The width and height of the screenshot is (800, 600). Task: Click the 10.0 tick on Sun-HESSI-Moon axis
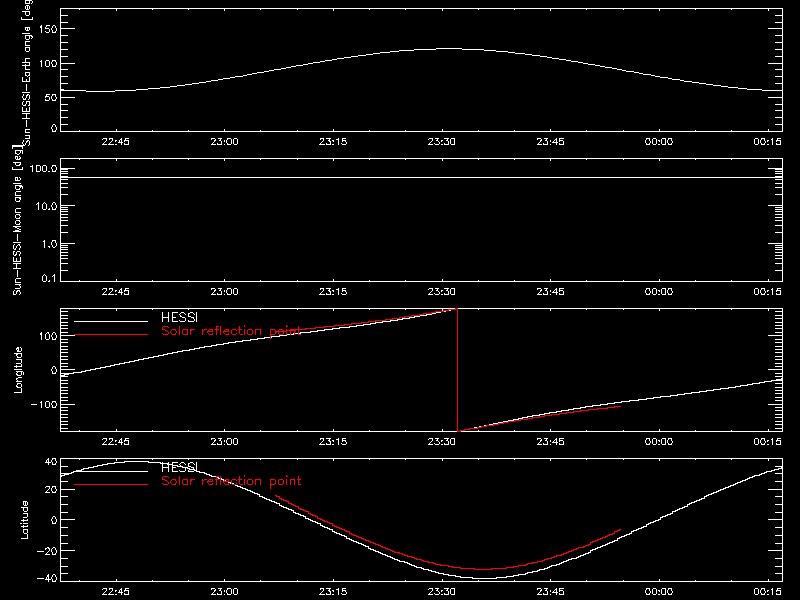click(46, 206)
